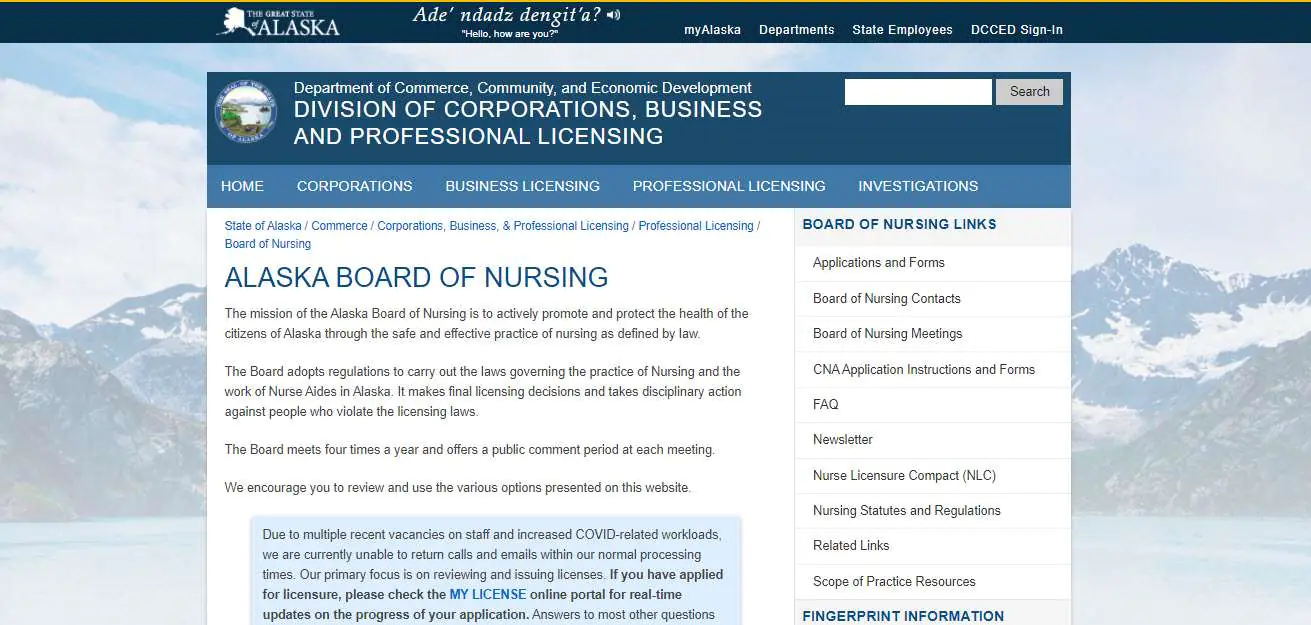Expand the FINGERPRINT INFORMATION section
Screen dimensions: 1311x625
[x=903, y=616]
